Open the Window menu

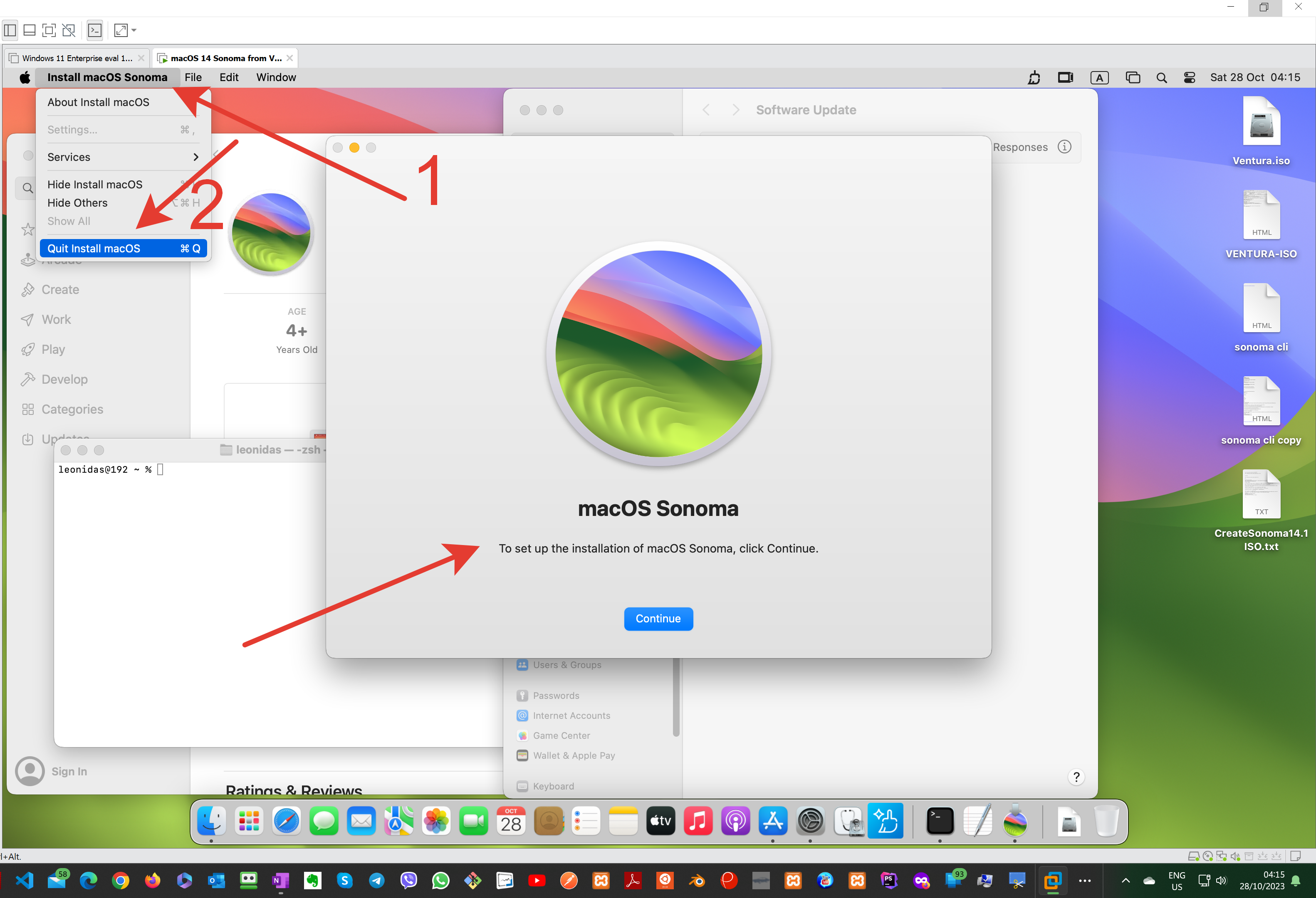coord(276,77)
